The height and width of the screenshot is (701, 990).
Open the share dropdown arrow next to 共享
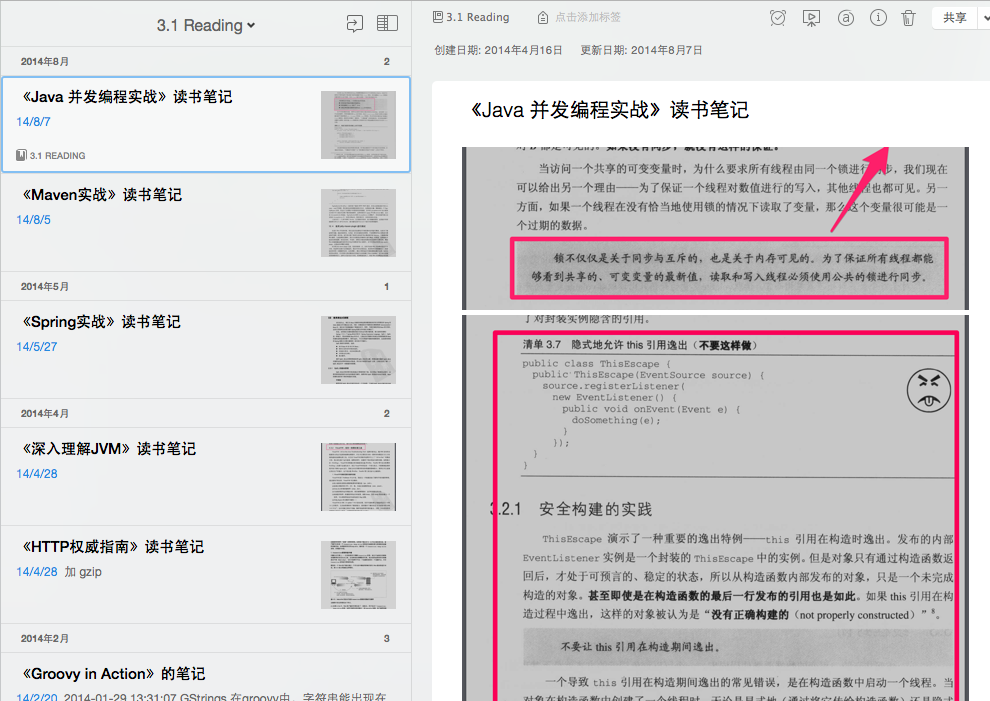click(x=985, y=18)
